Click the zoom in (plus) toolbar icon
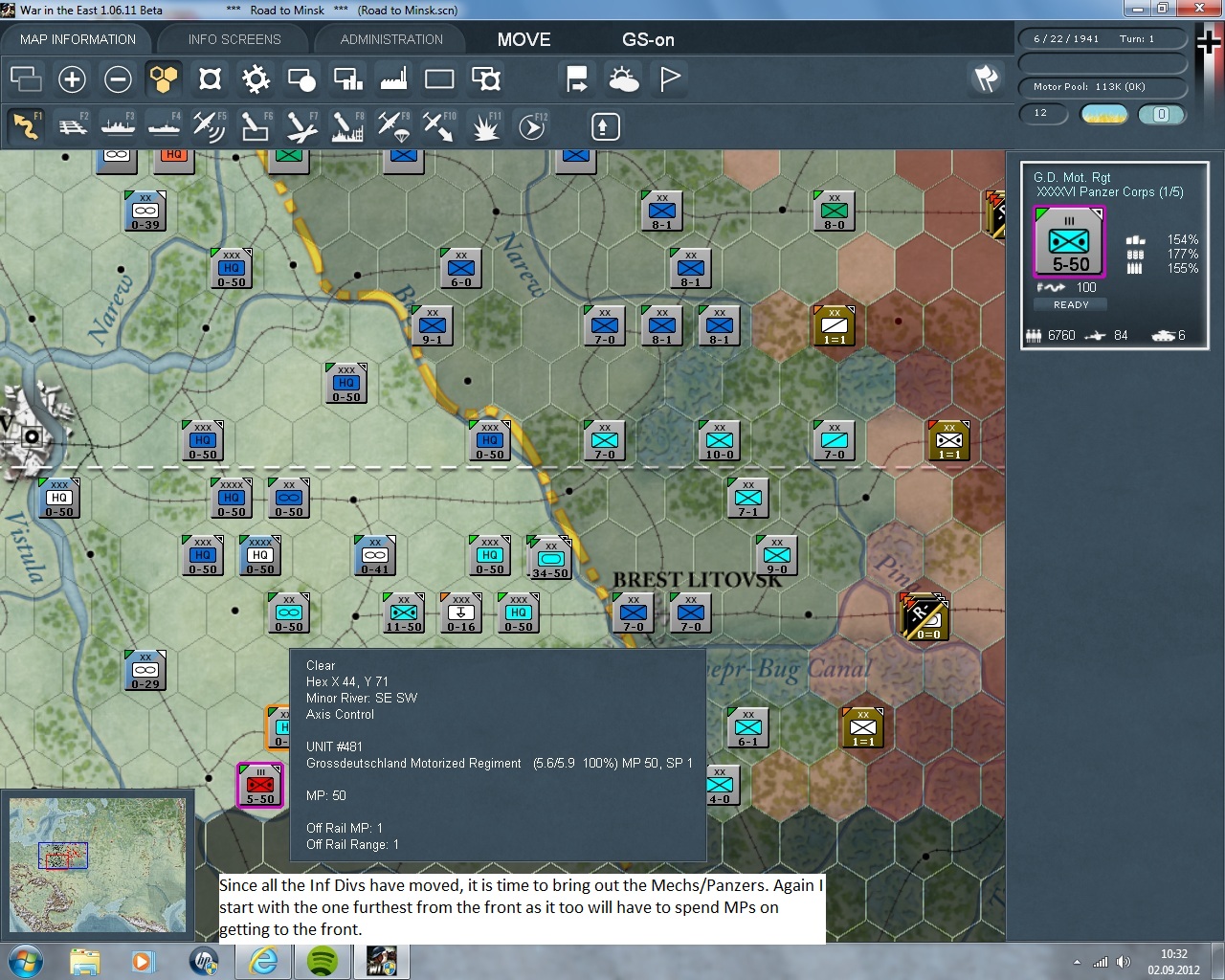The width and height of the screenshot is (1225, 980). point(72,78)
